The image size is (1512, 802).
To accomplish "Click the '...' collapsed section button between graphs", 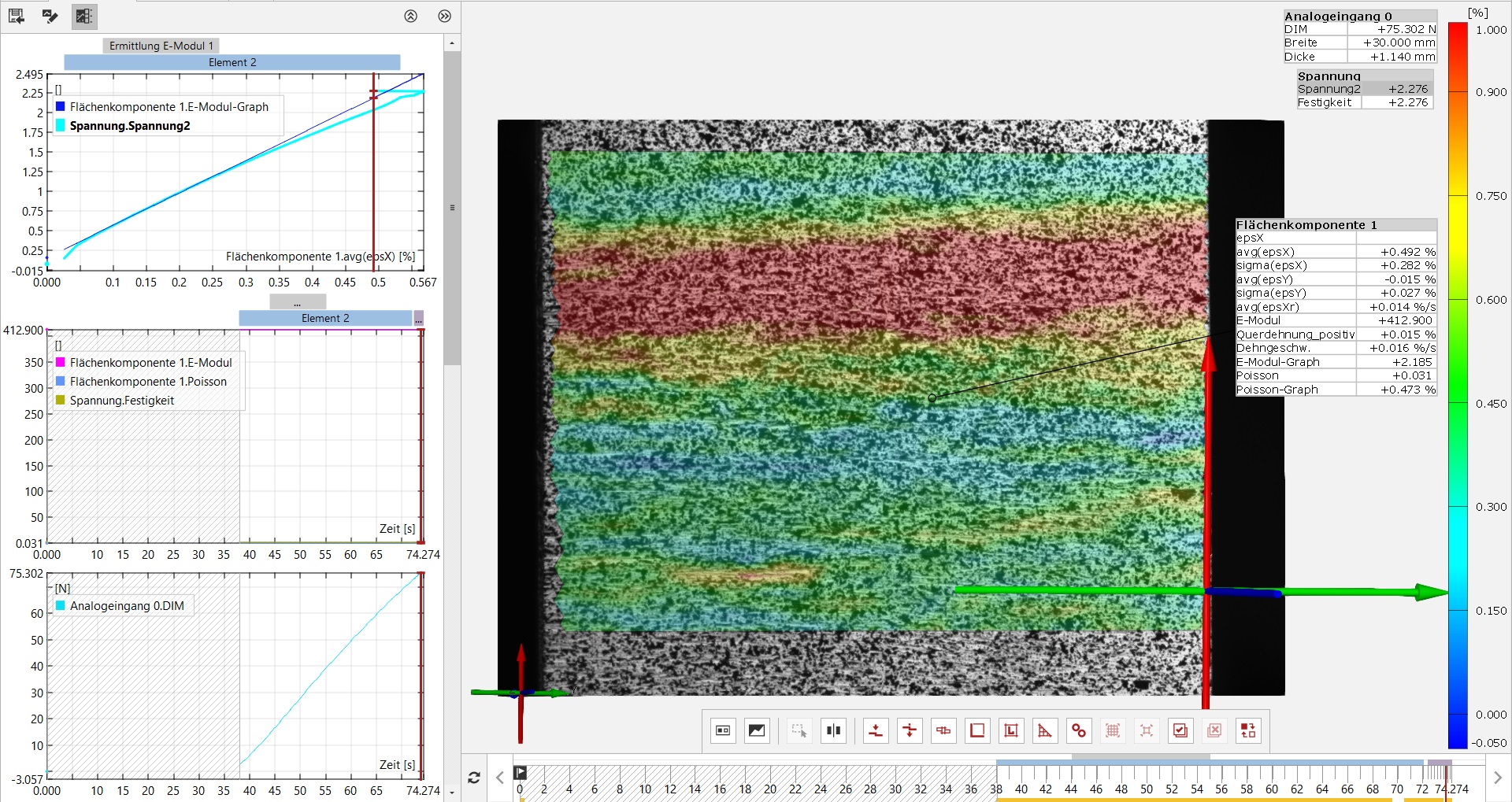I will [x=297, y=302].
